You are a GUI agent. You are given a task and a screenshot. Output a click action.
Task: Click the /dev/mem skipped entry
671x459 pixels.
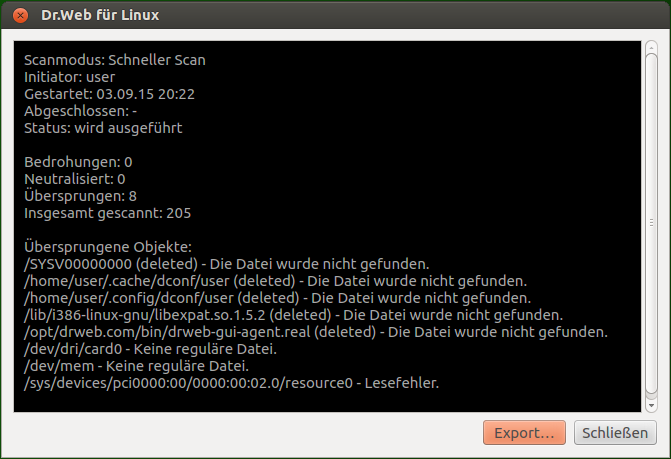136,366
